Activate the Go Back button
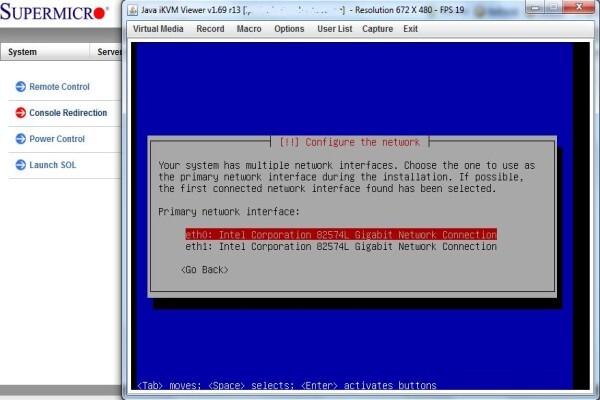 pyautogui.click(x=205, y=270)
